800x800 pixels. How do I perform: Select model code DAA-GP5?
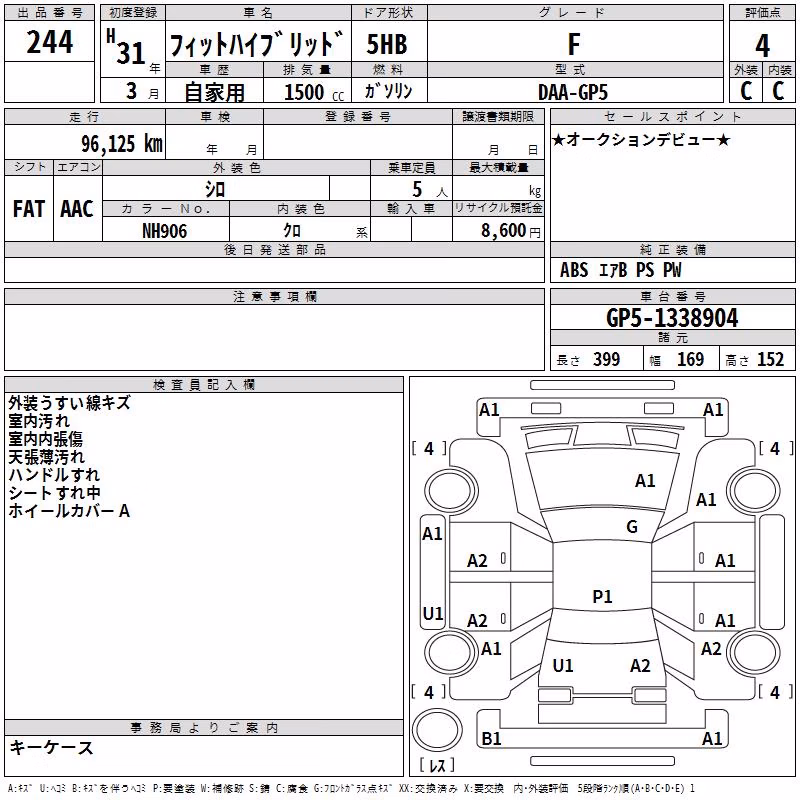click(573, 92)
